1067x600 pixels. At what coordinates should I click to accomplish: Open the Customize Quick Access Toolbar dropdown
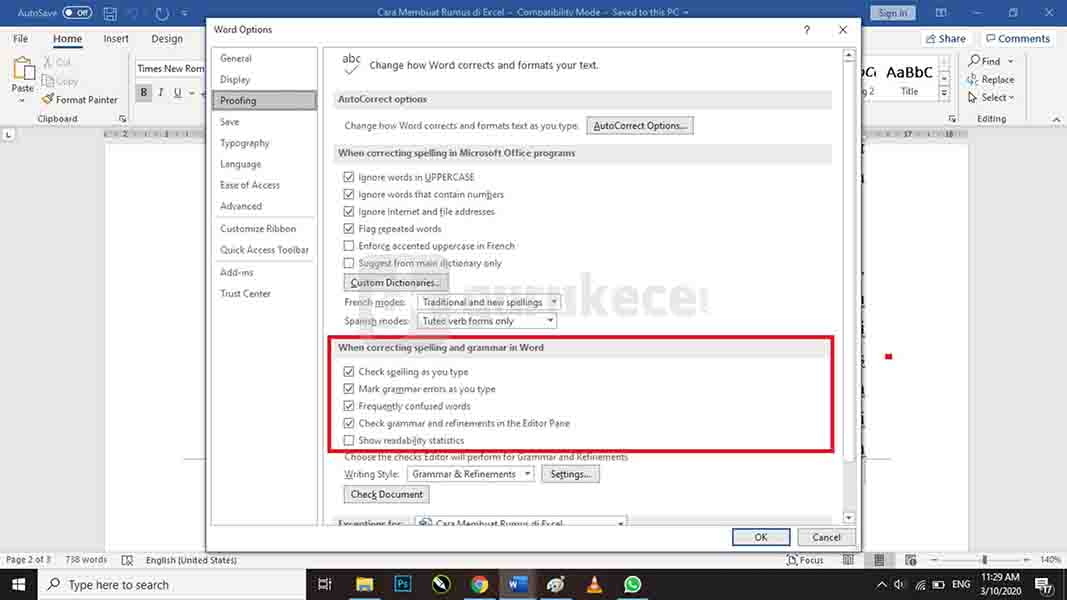[x=184, y=13]
